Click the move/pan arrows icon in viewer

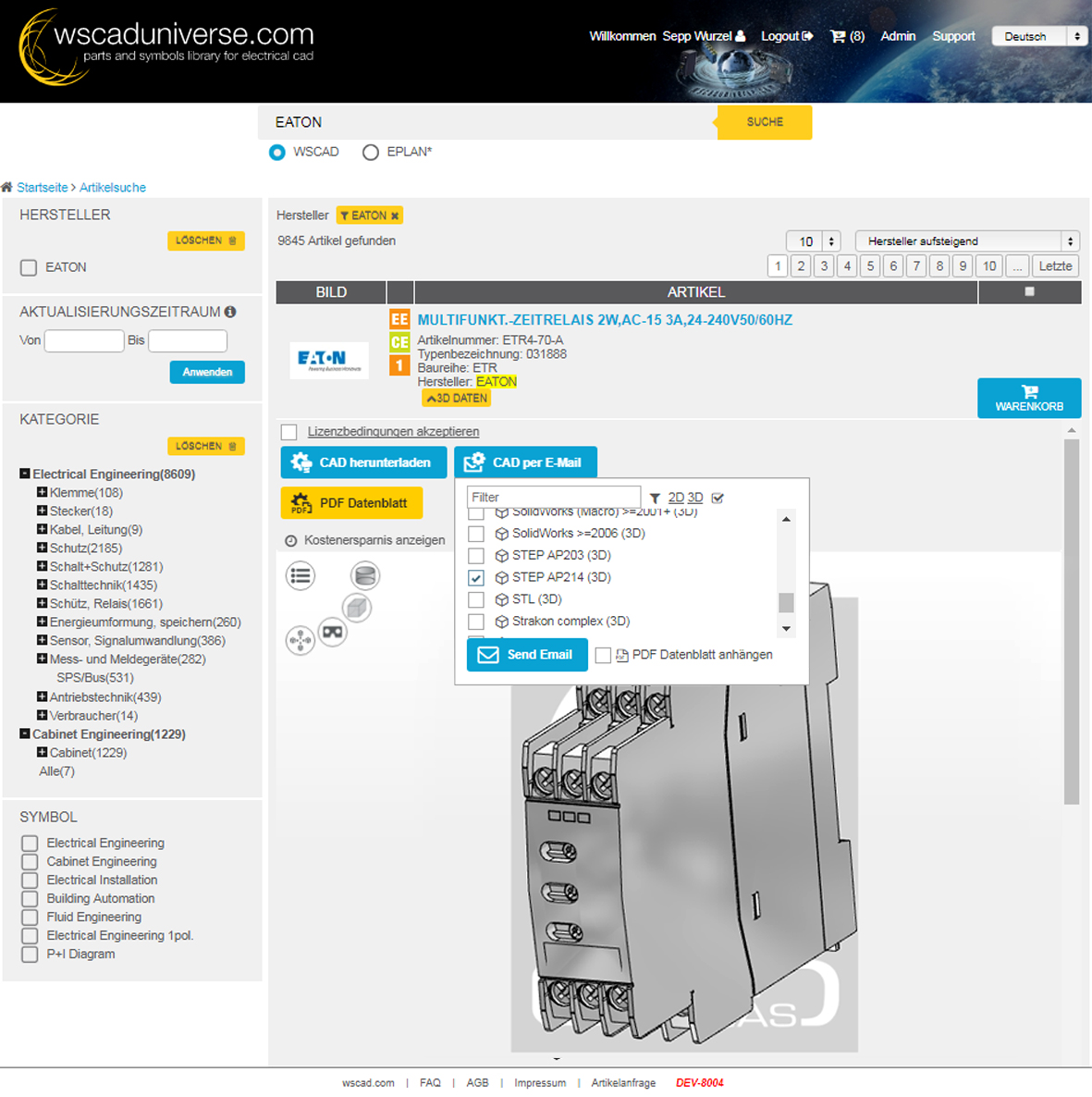click(x=301, y=640)
